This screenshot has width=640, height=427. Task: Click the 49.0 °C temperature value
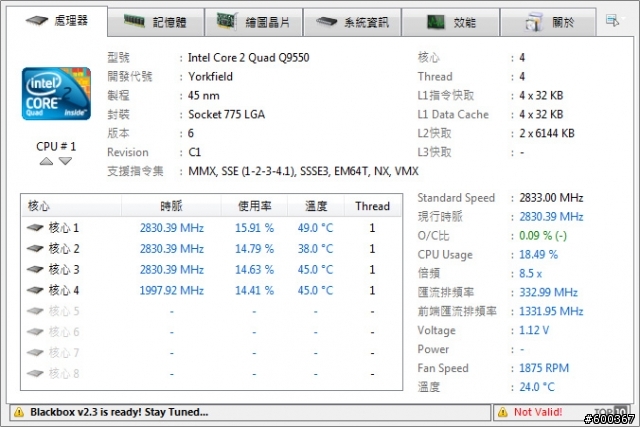point(316,228)
